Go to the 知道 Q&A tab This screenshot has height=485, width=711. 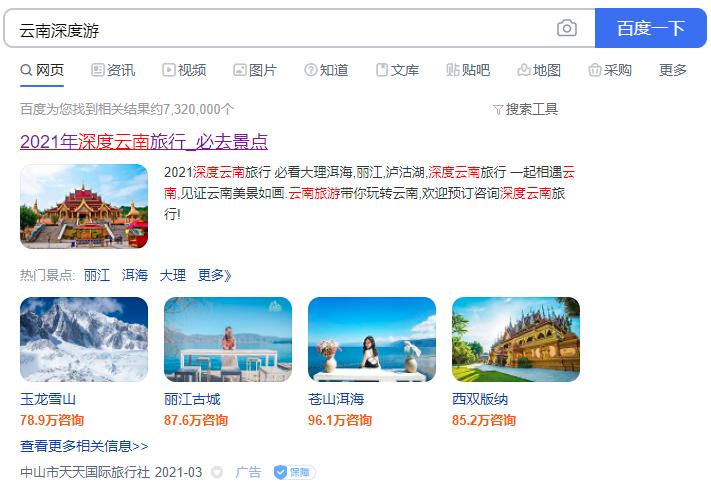tap(326, 70)
